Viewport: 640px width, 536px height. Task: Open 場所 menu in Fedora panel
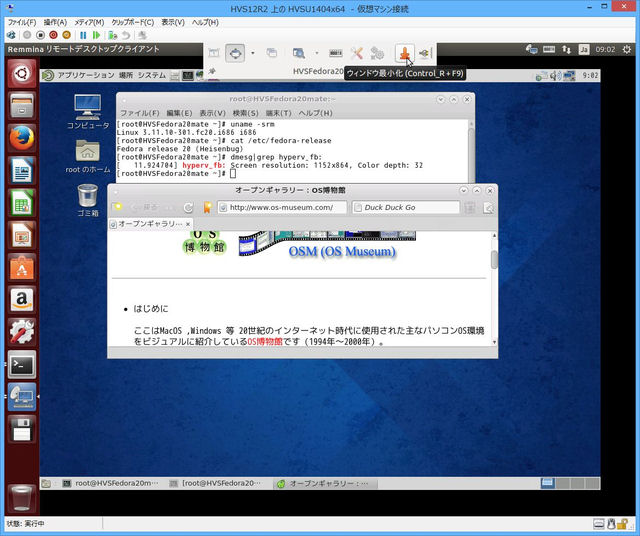click(126, 75)
